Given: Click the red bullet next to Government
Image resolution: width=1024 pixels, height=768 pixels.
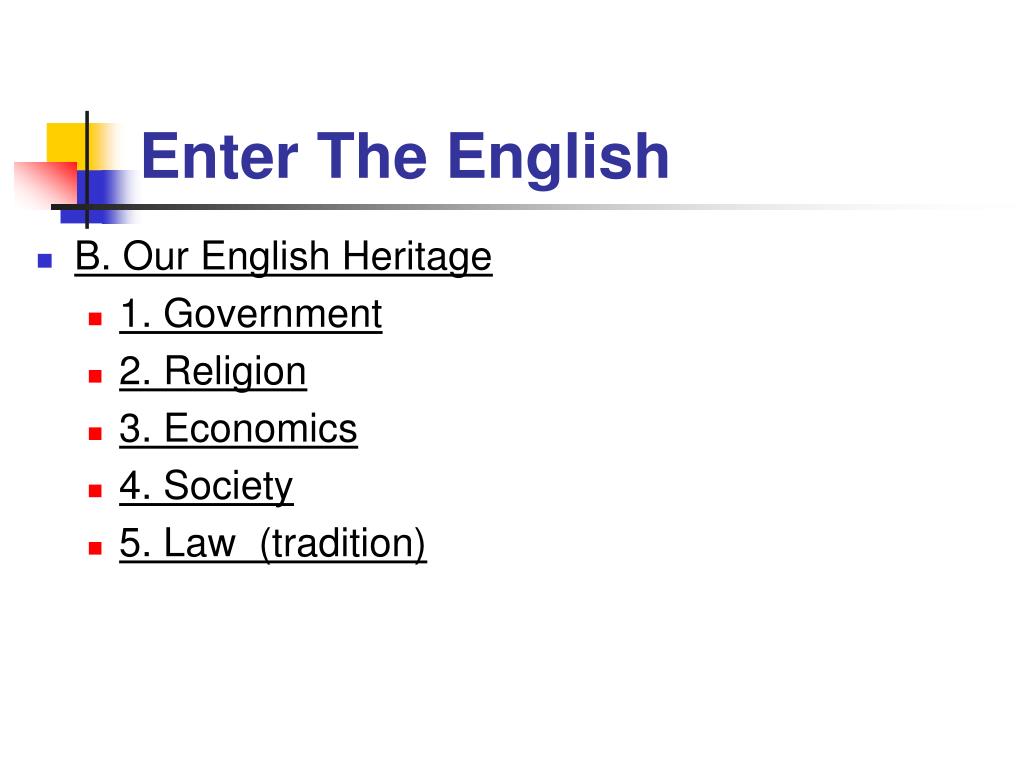Looking at the screenshot, I should point(95,319).
